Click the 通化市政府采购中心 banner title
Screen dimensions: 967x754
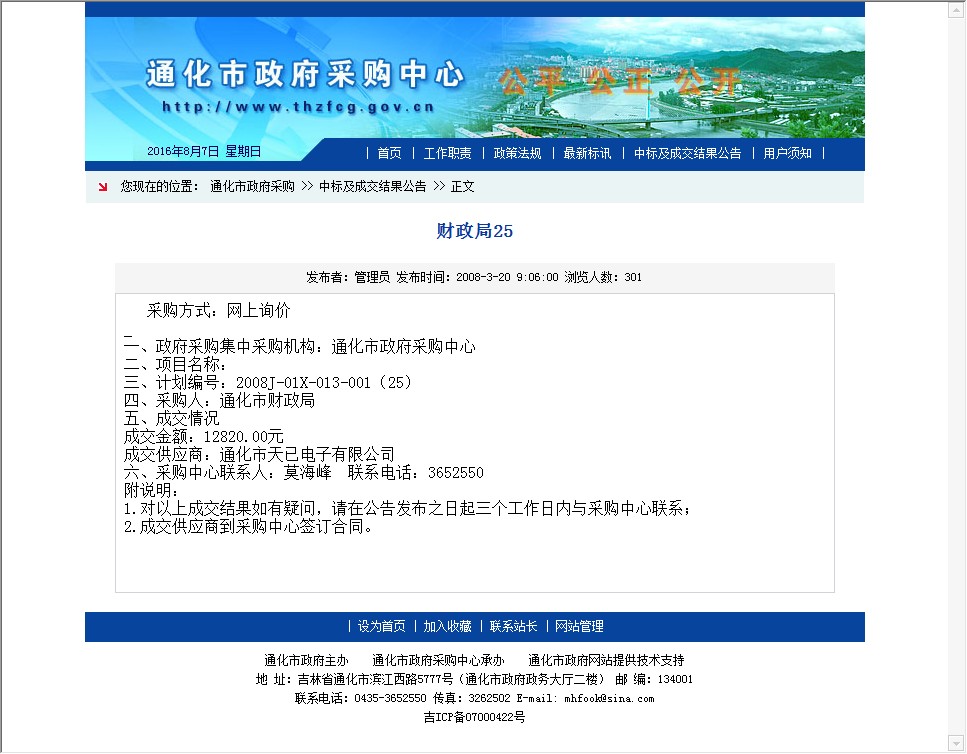click(x=305, y=75)
